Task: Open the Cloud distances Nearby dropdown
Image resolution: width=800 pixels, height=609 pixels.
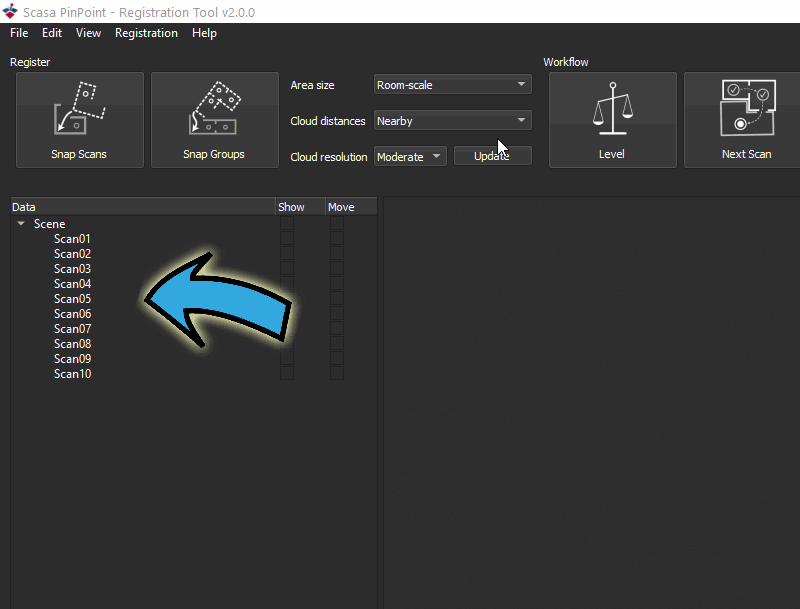Action: click(x=453, y=121)
